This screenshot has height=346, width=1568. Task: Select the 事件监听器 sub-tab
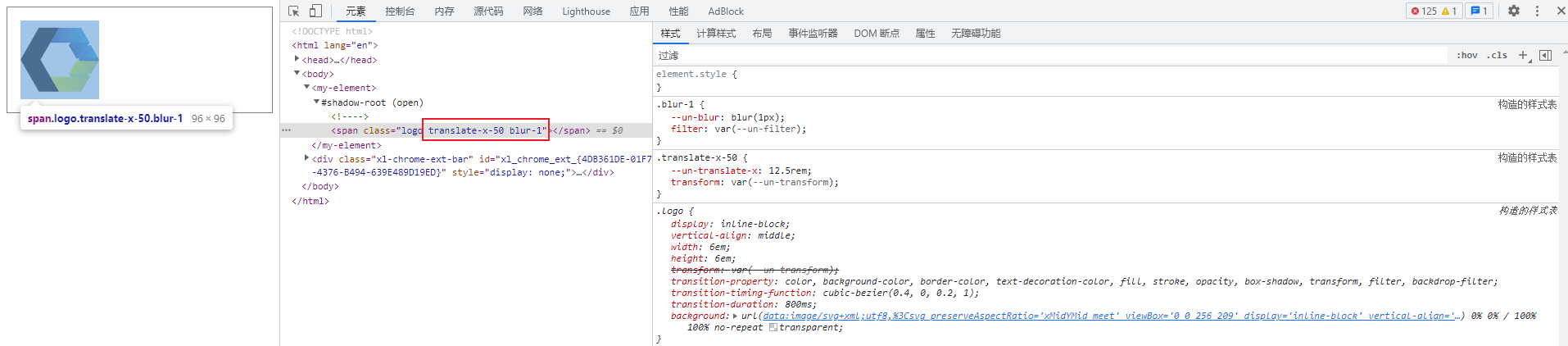point(813,33)
